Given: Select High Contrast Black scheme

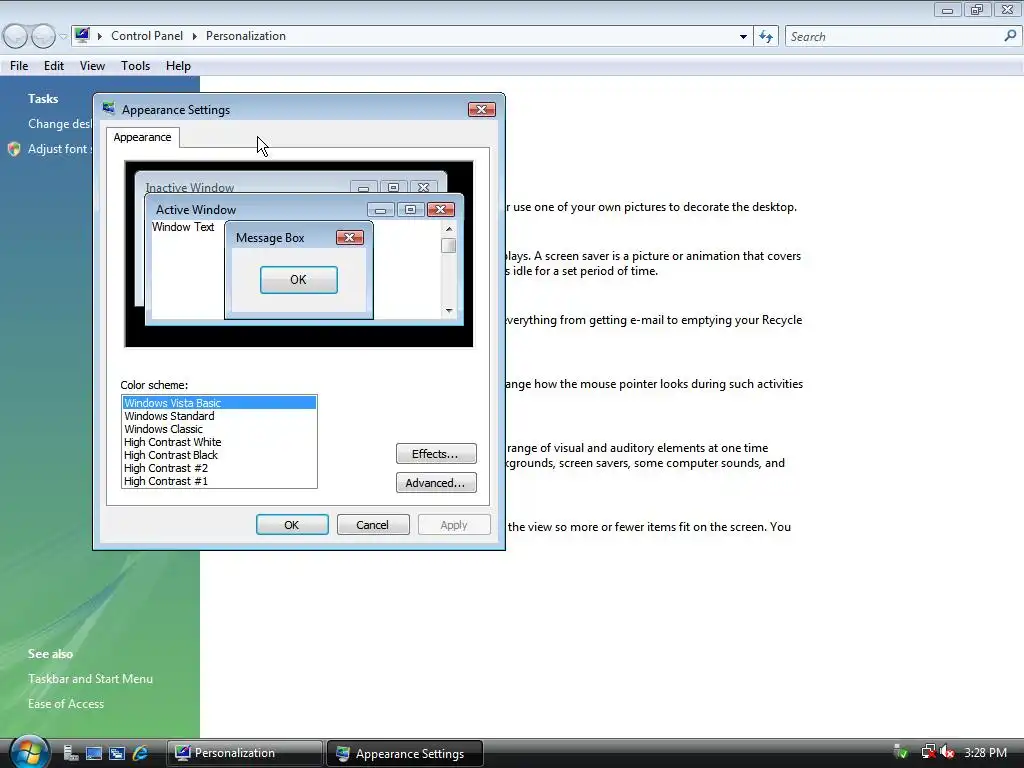Looking at the screenshot, I should click(219, 455).
